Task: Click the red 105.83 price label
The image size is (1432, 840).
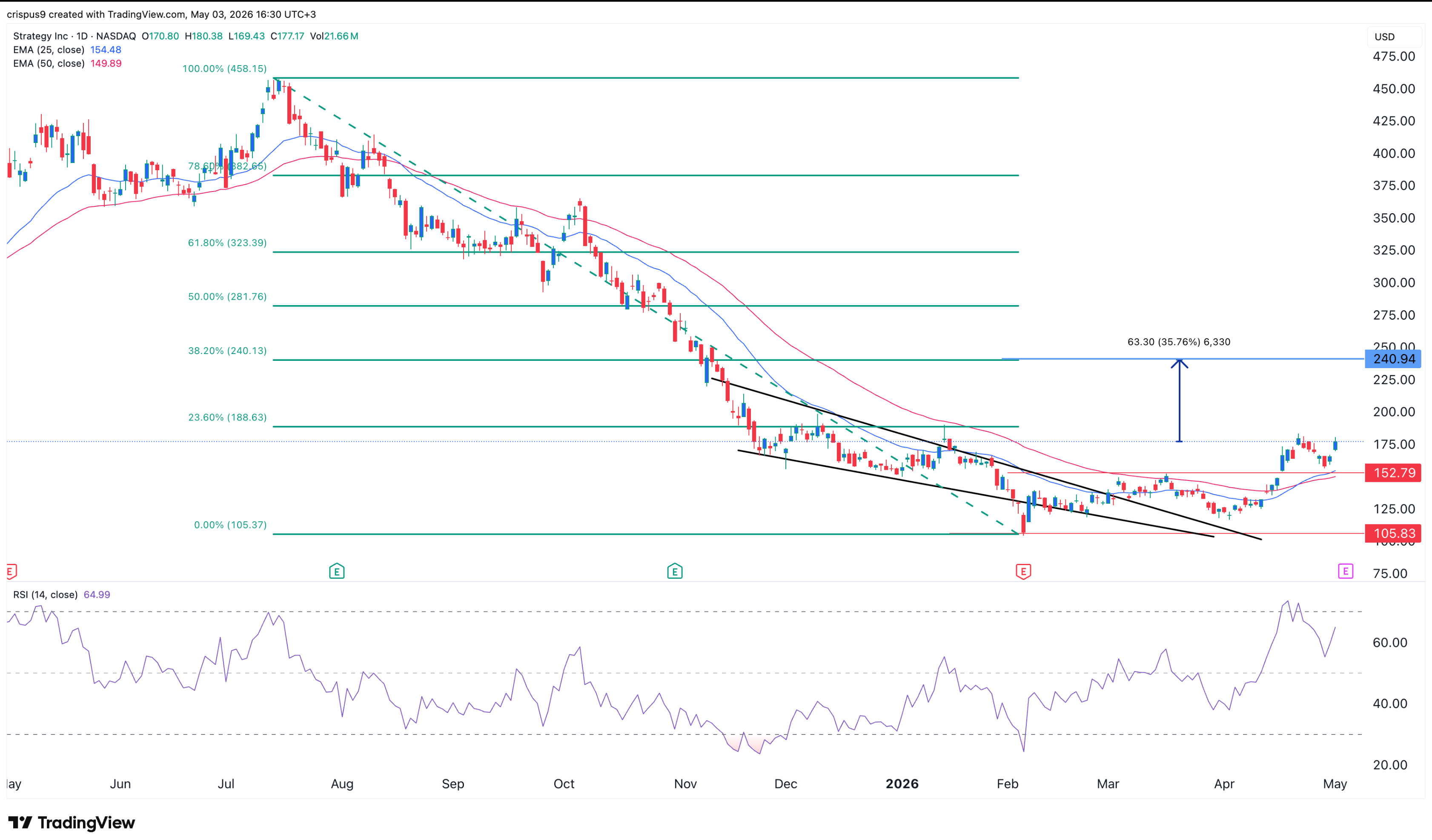Action: pyautogui.click(x=1393, y=533)
